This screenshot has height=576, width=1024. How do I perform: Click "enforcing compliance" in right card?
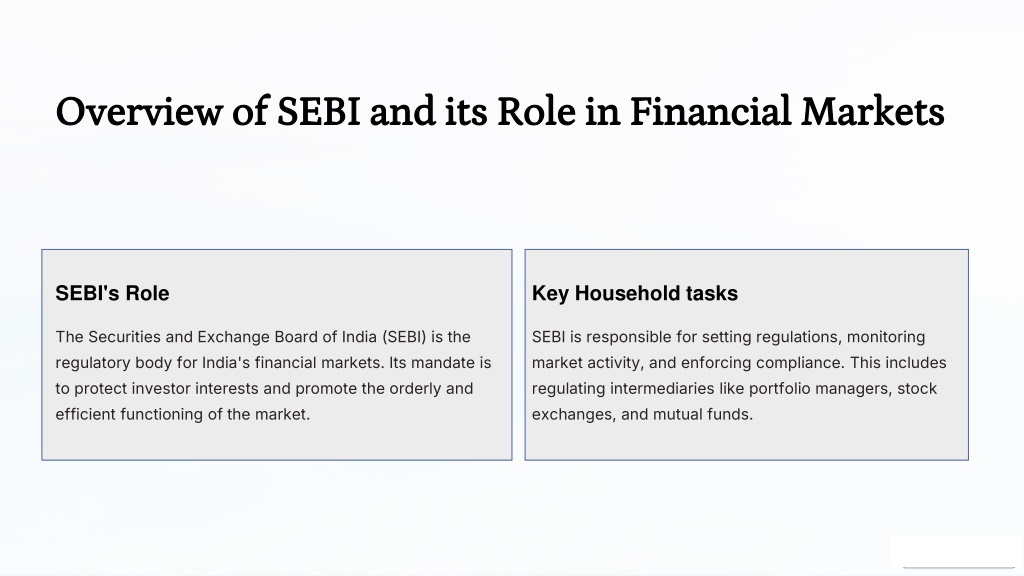761,362
